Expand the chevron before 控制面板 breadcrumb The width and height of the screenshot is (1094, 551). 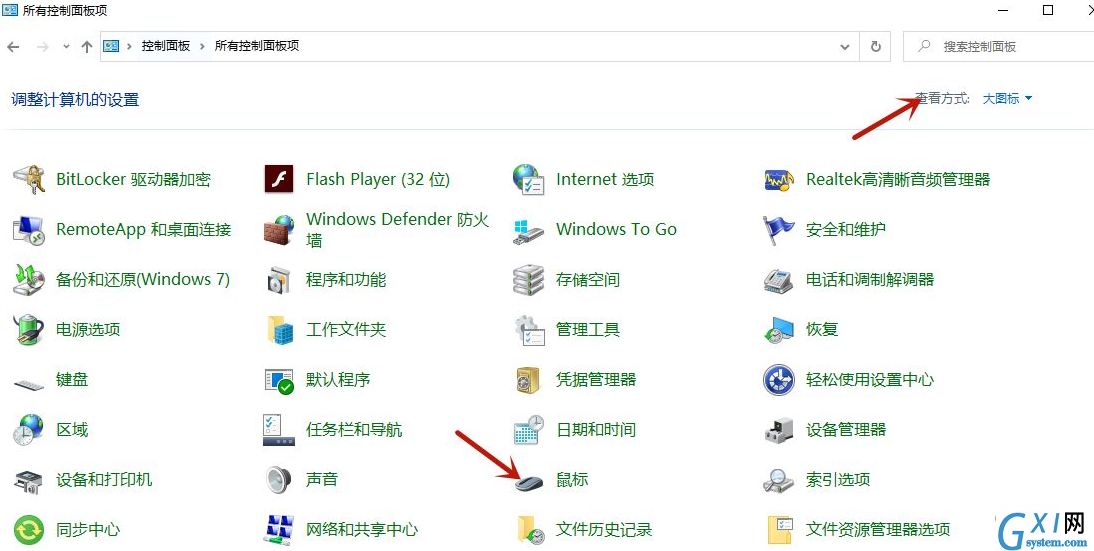[130, 46]
